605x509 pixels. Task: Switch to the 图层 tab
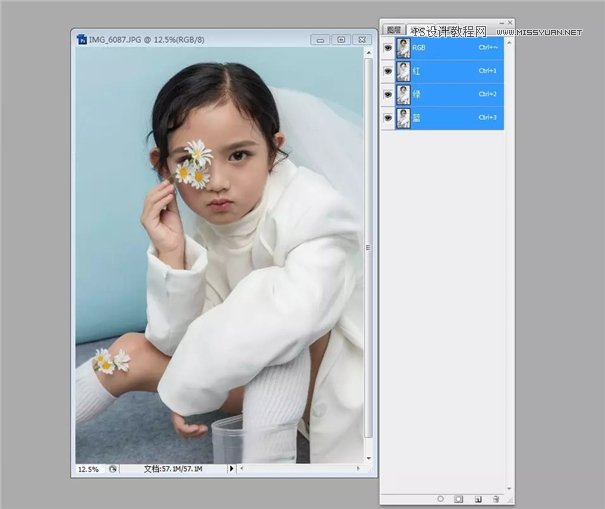394,30
